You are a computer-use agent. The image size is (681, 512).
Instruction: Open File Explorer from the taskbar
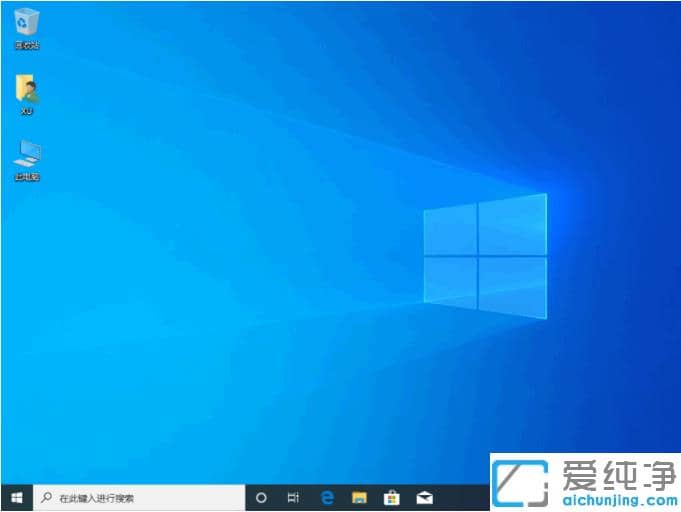359,497
